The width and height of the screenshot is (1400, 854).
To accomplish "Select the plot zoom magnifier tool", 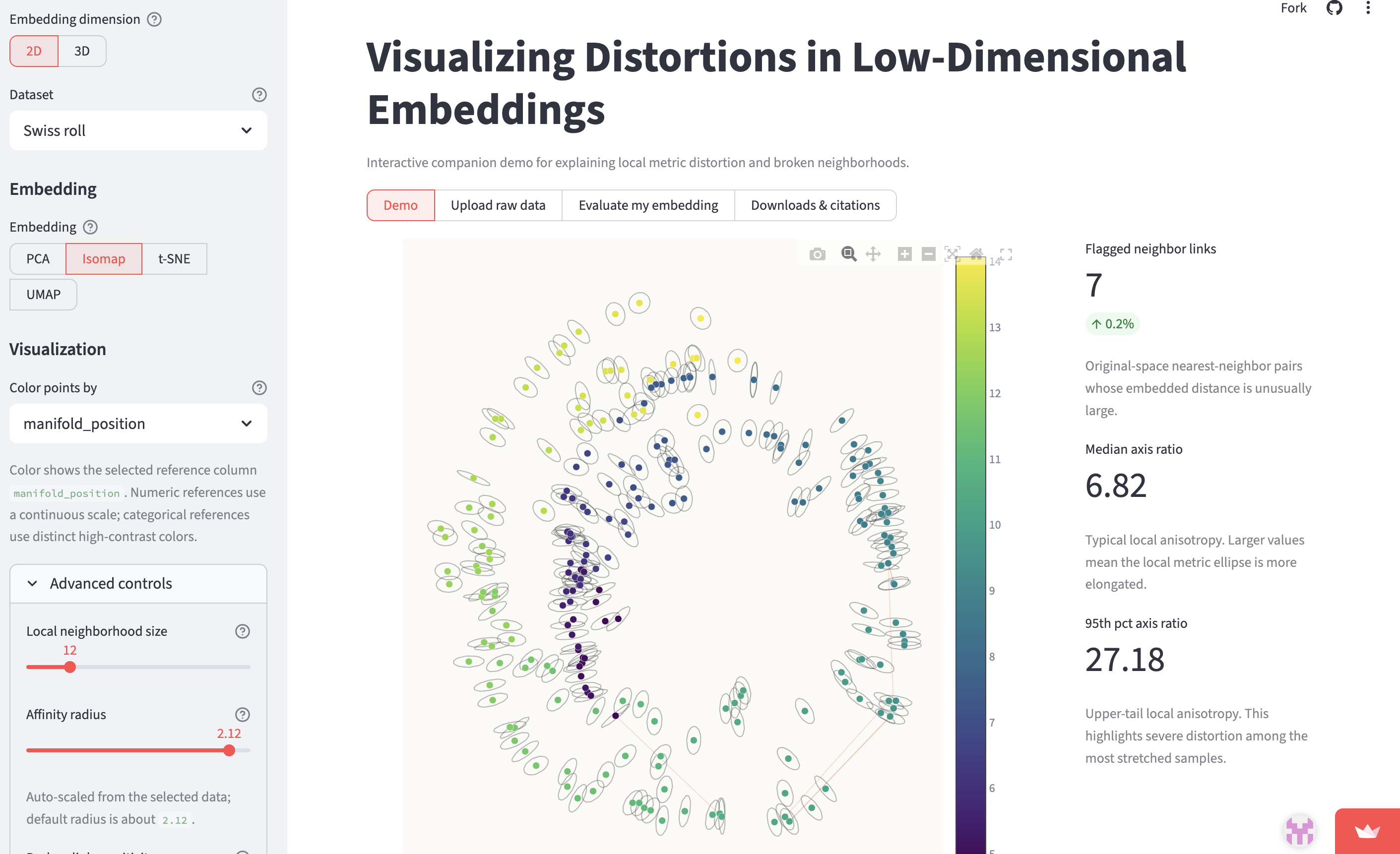I will click(848, 254).
